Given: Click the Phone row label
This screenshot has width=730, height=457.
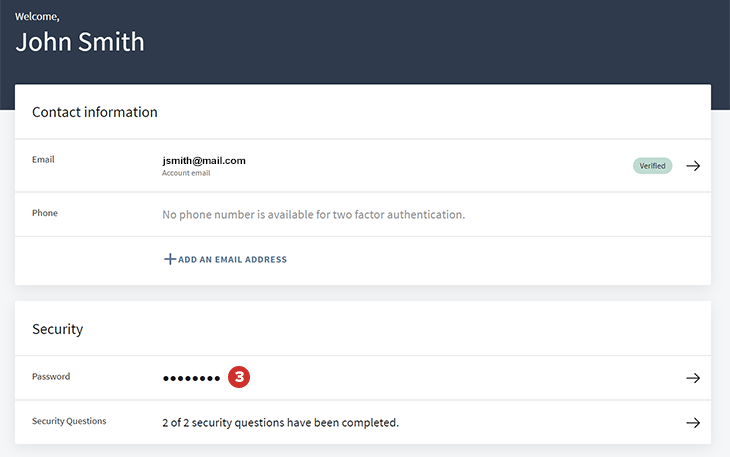Looking at the screenshot, I should (45, 213).
